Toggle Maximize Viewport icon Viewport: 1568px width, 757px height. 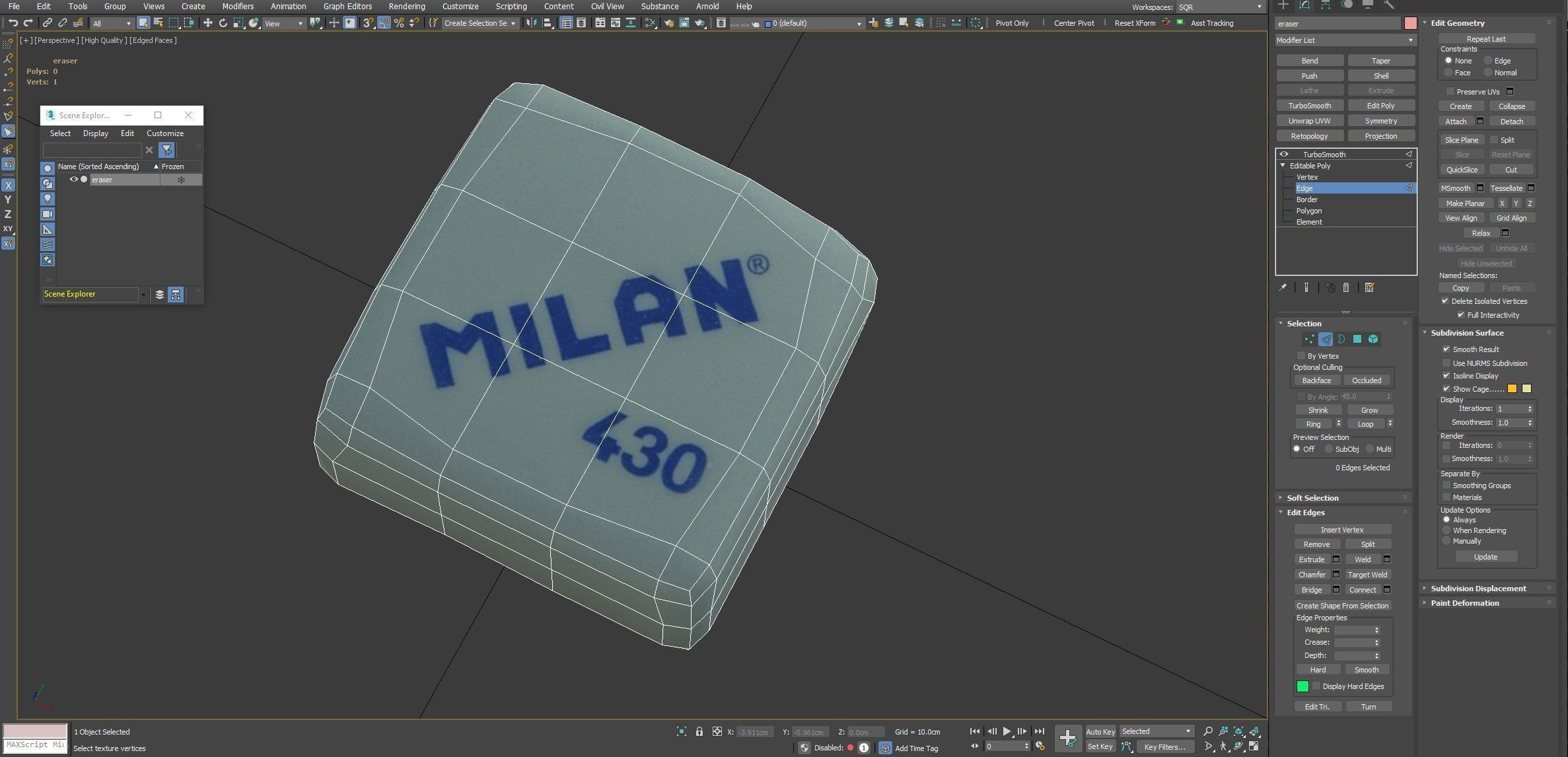(x=1254, y=746)
